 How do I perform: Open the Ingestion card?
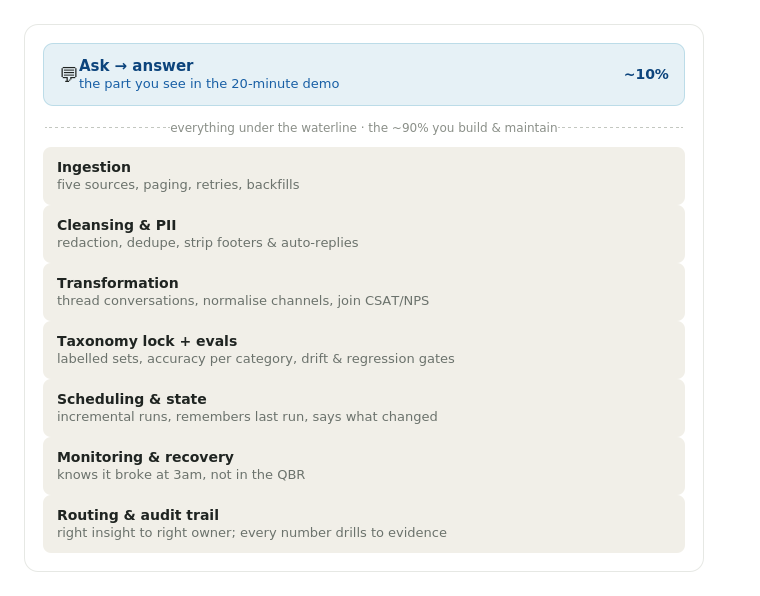coord(364,176)
